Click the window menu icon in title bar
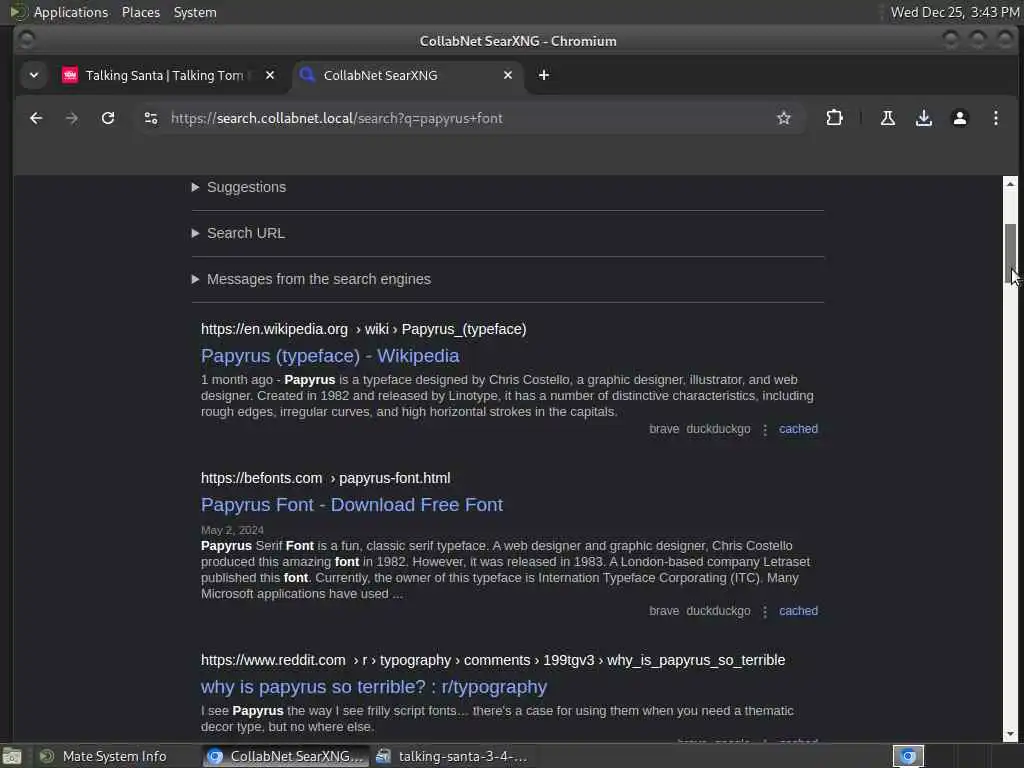 tap(26, 40)
